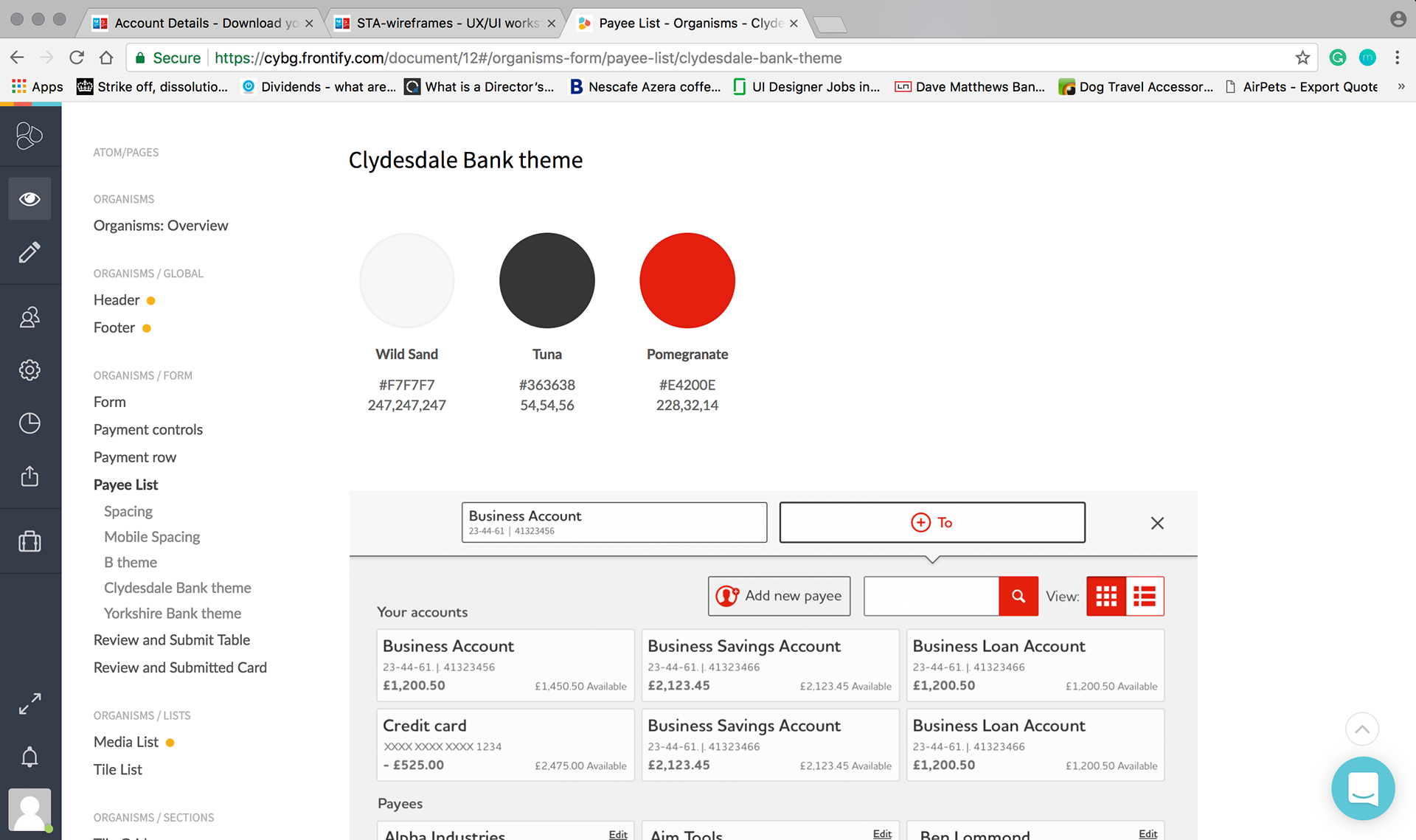Open Footer page in navigation
The height and width of the screenshot is (840, 1416).
[114, 327]
